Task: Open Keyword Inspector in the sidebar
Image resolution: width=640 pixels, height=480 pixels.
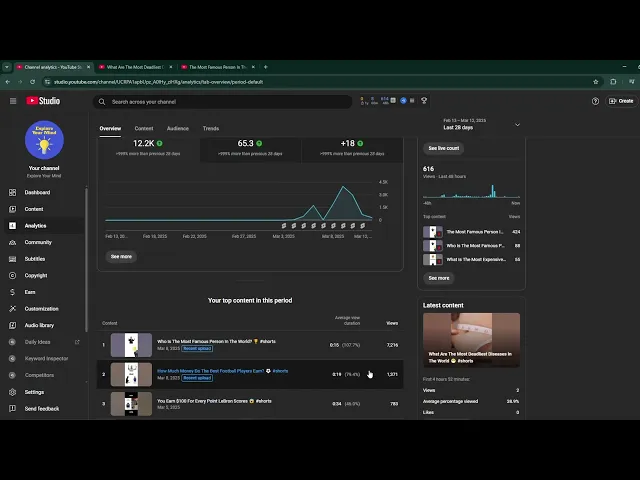Action: click(44, 358)
